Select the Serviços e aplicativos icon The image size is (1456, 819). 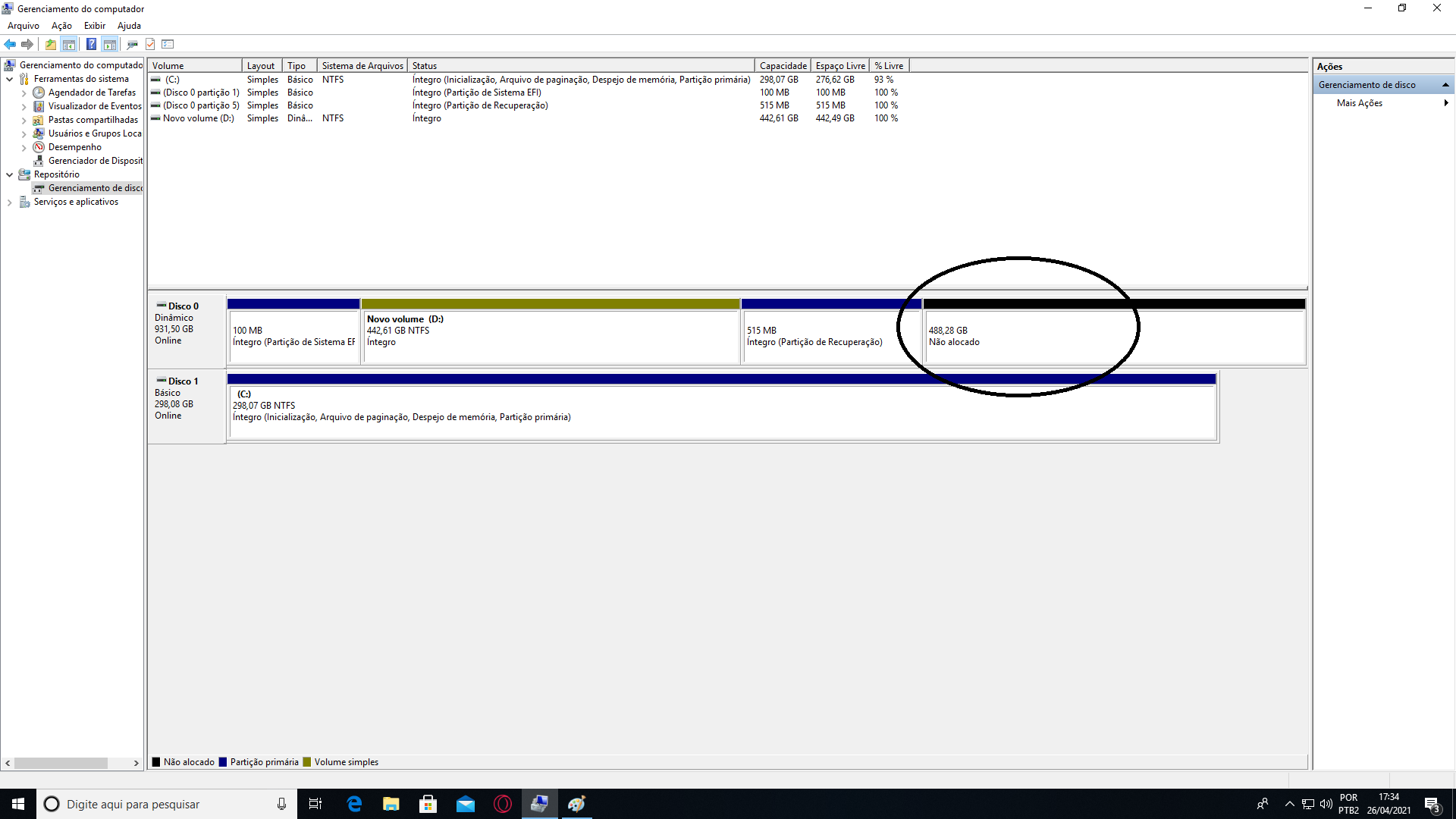click(x=24, y=202)
